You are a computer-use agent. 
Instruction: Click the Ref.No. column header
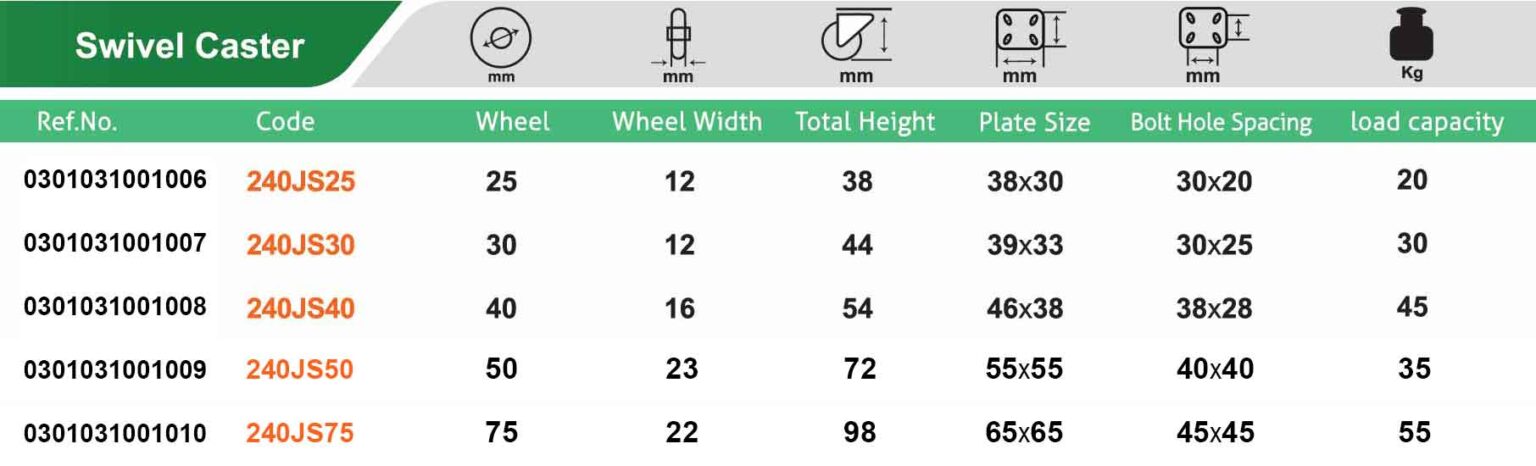(77, 122)
